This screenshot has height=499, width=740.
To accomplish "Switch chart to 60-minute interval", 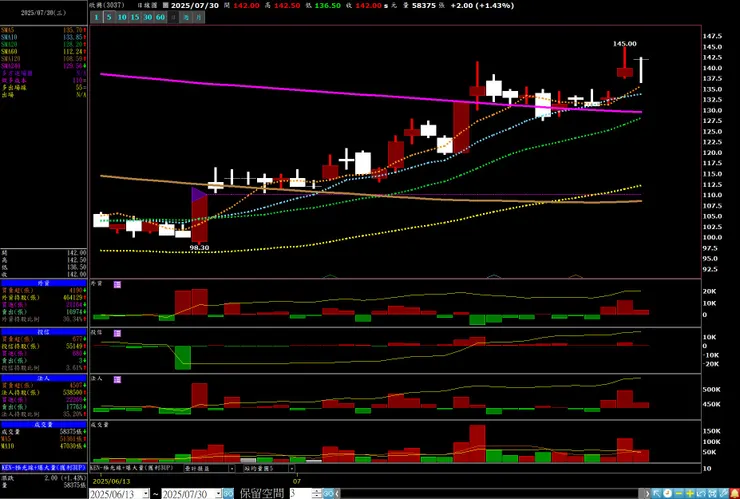I will click(160, 17).
